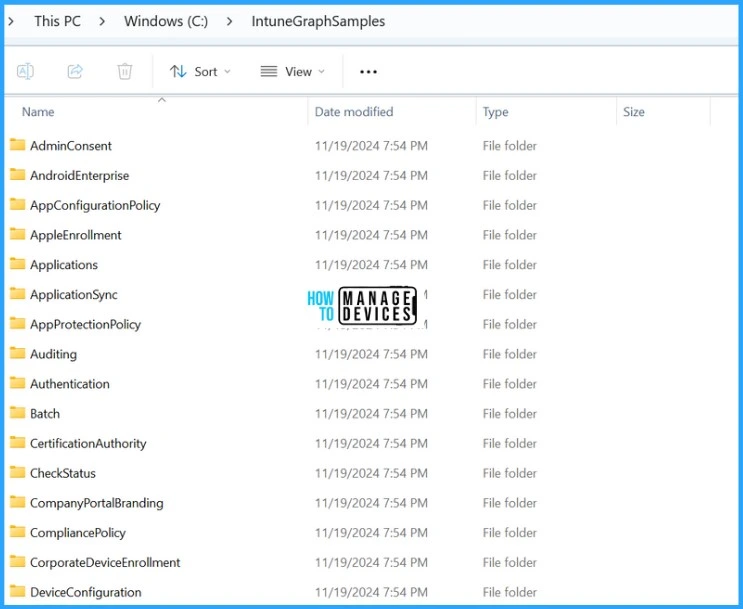Select the DeviceConfiguration folder name
The image size is (743, 609).
(x=86, y=592)
